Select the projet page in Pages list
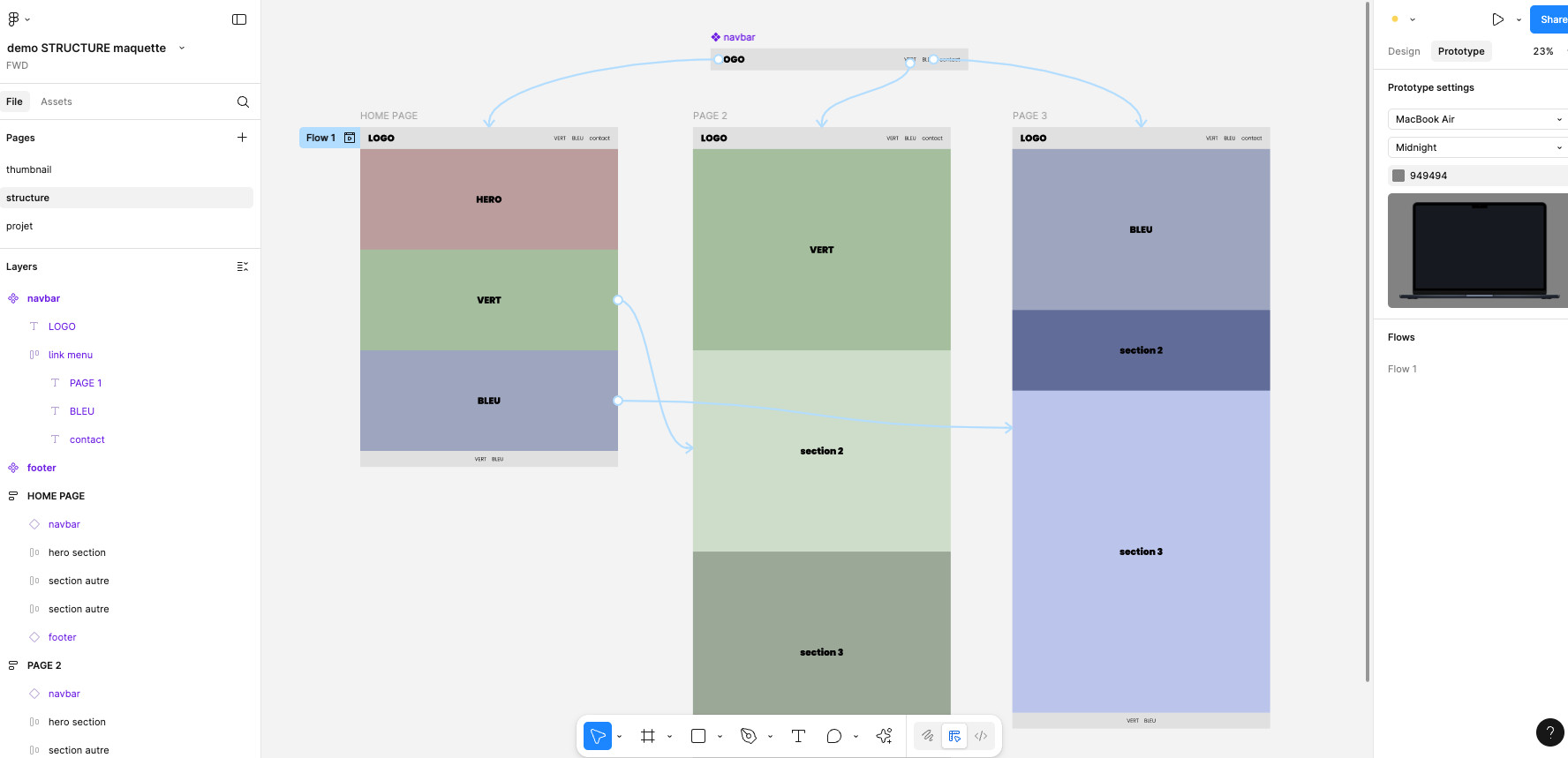Viewport: 1568px width, 758px height. point(19,226)
